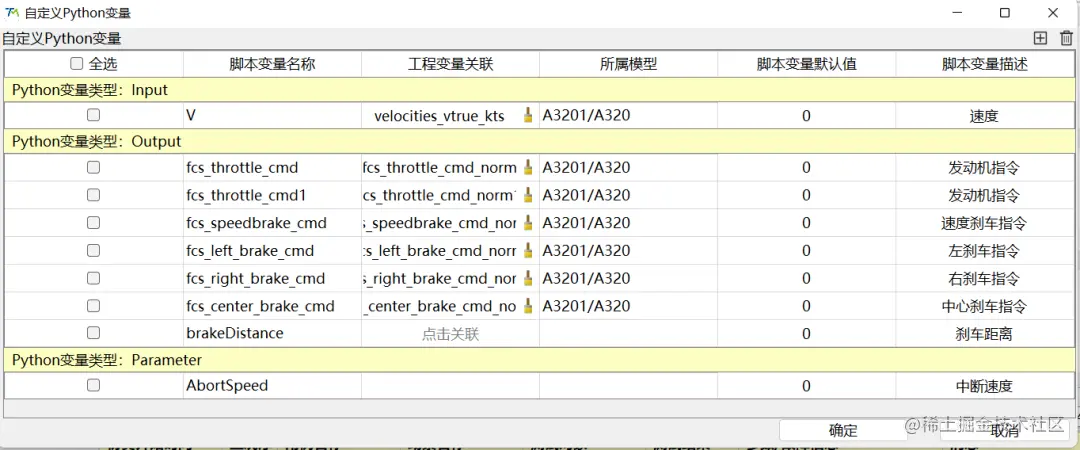Select the Python变量类型：Parameter group row

tap(539, 360)
